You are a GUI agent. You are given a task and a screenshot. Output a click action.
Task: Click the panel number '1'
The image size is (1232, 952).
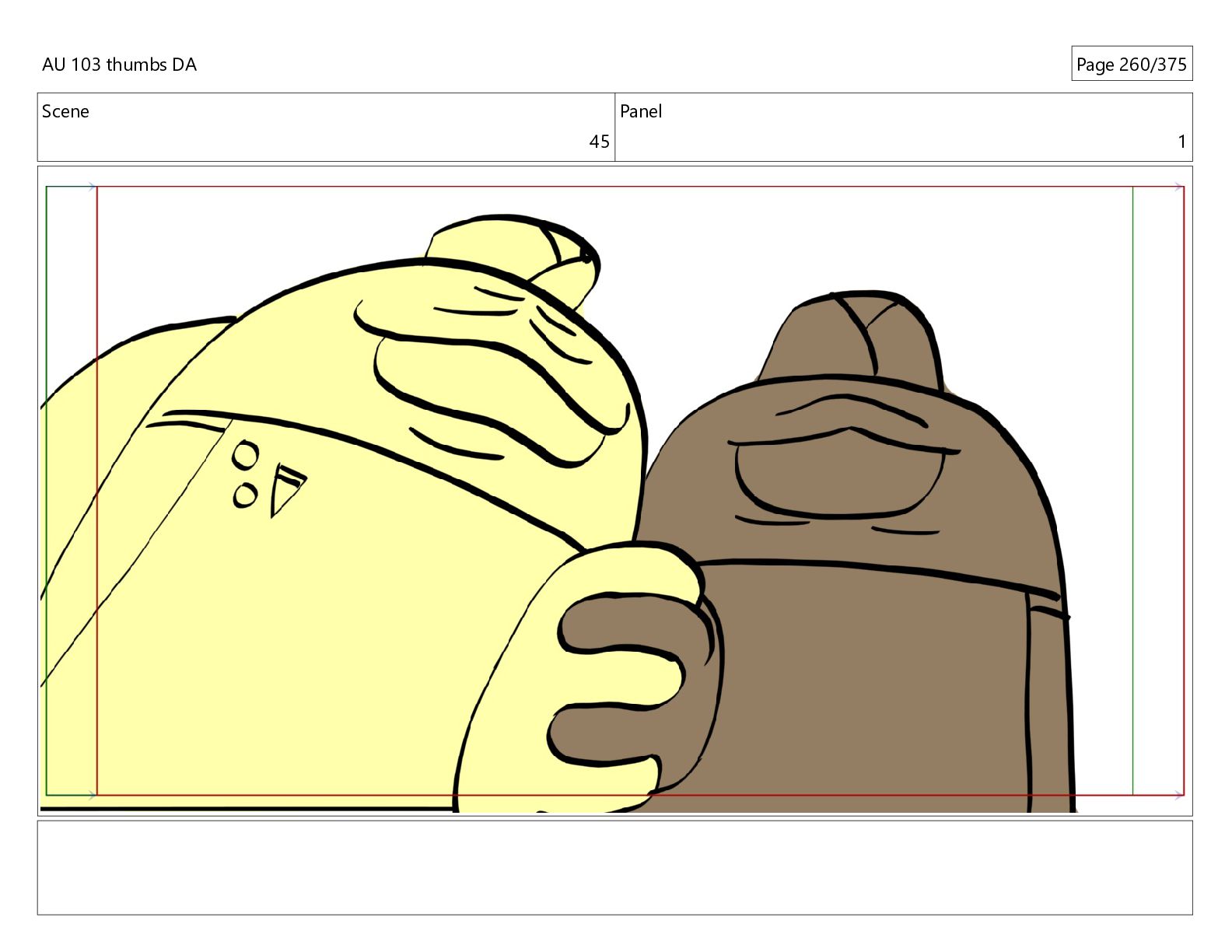click(1181, 142)
